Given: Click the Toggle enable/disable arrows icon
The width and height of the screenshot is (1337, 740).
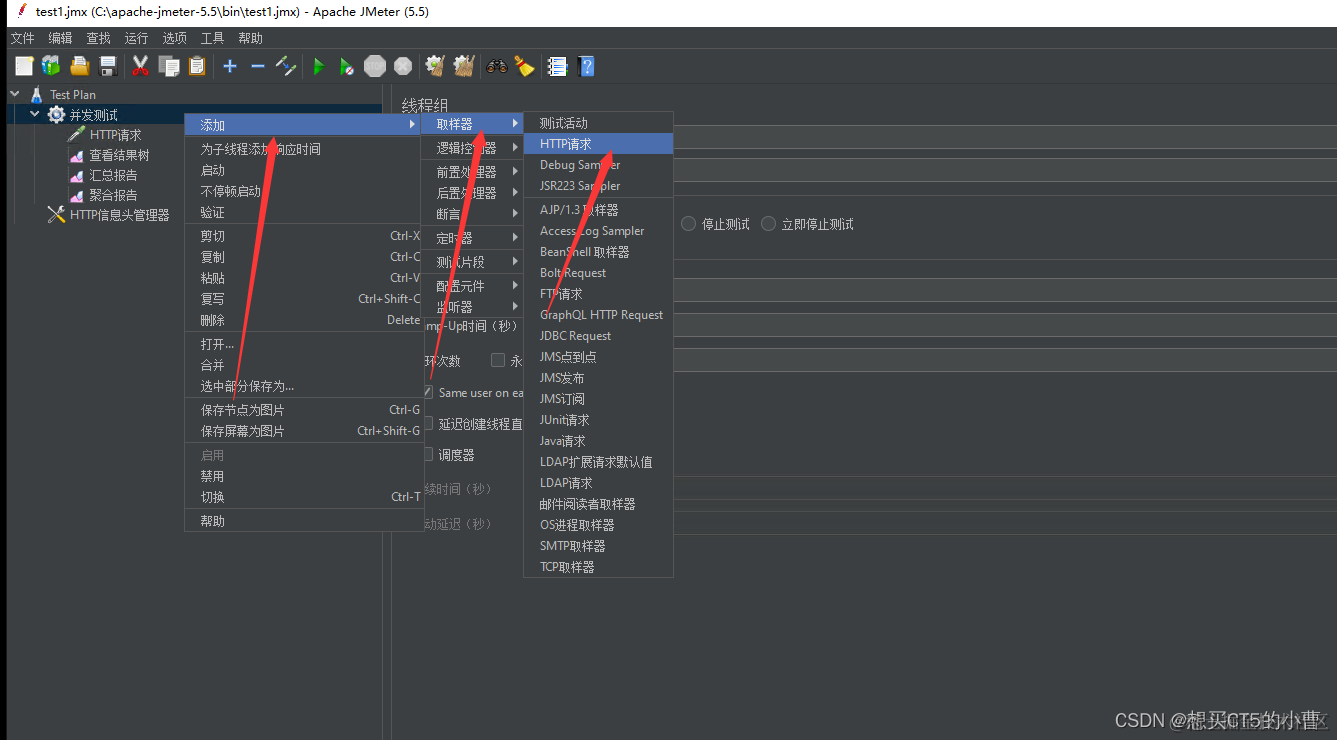Looking at the screenshot, I should pyautogui.click(x=286, y=66).
